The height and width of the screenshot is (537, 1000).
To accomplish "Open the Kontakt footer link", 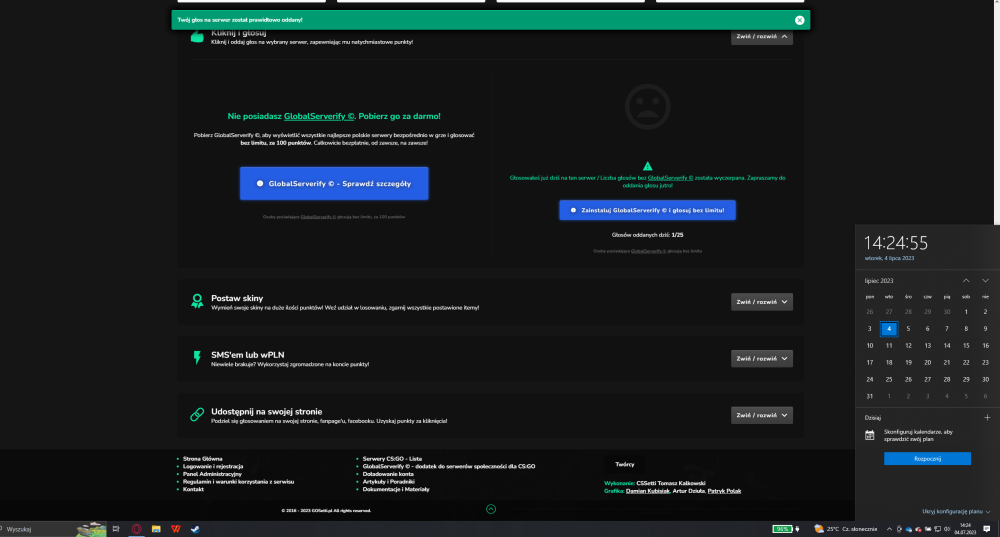I will point(193,489).
